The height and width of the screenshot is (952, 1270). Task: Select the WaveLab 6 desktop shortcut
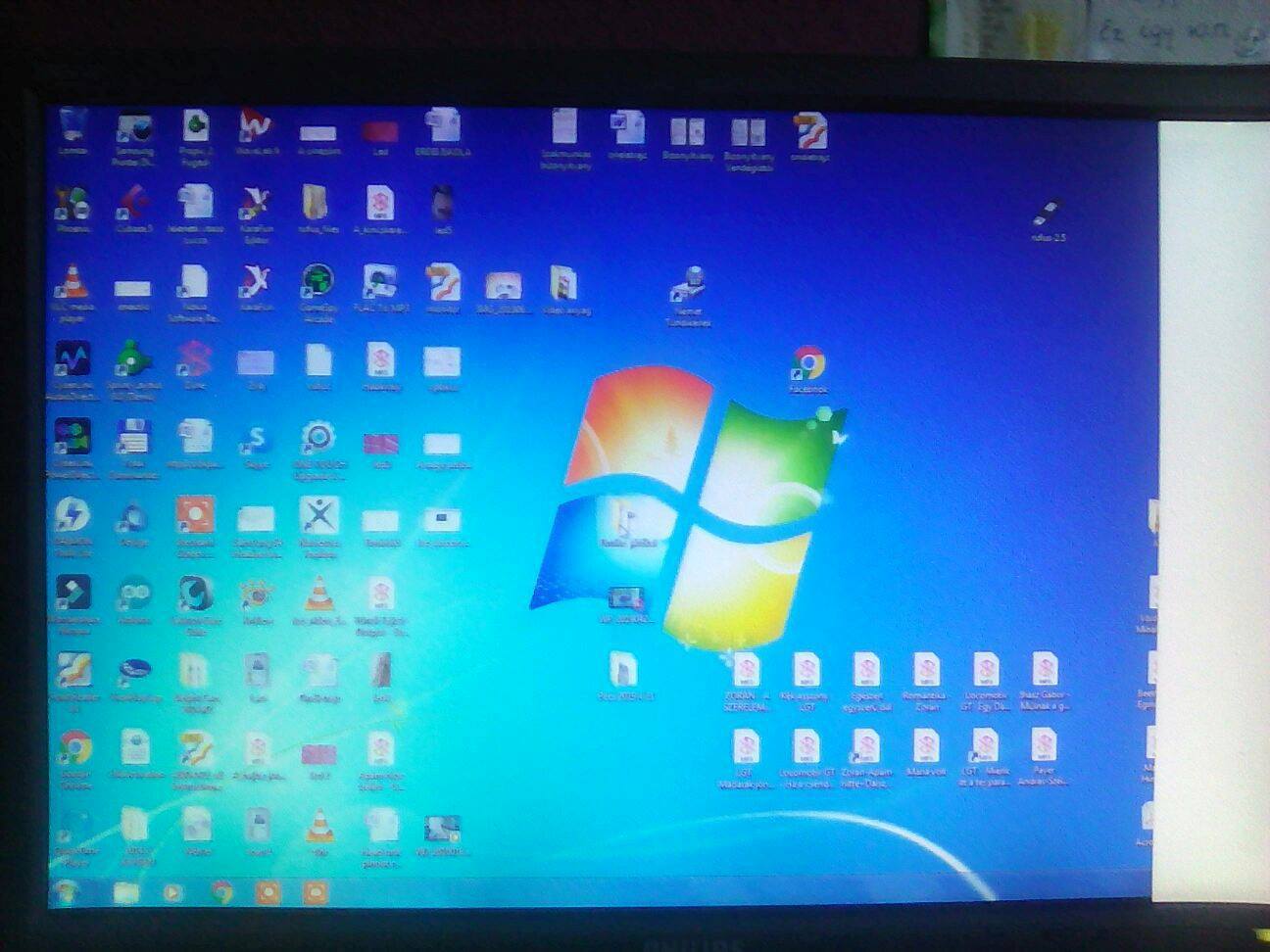(x=257, y=132)
